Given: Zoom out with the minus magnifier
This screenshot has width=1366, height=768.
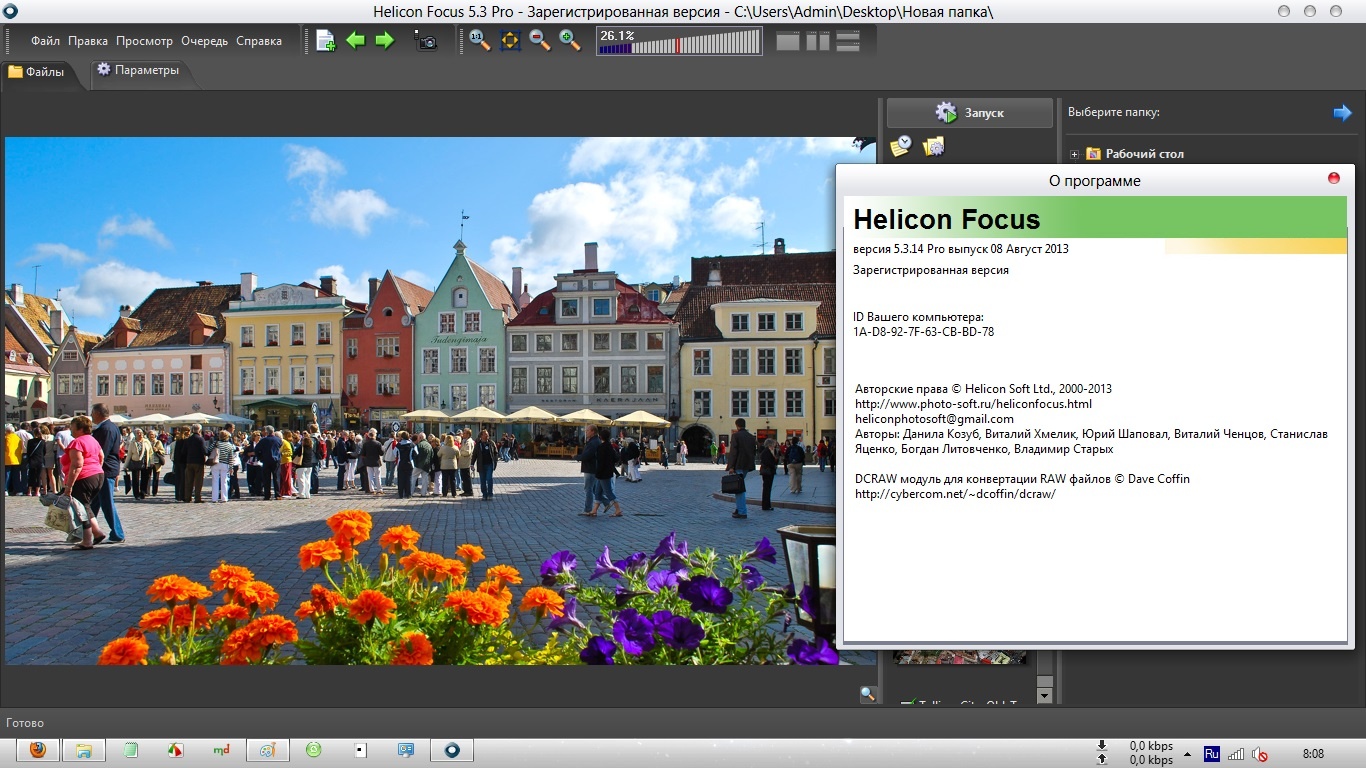Looking at the screenshot, I should point(540,41).
